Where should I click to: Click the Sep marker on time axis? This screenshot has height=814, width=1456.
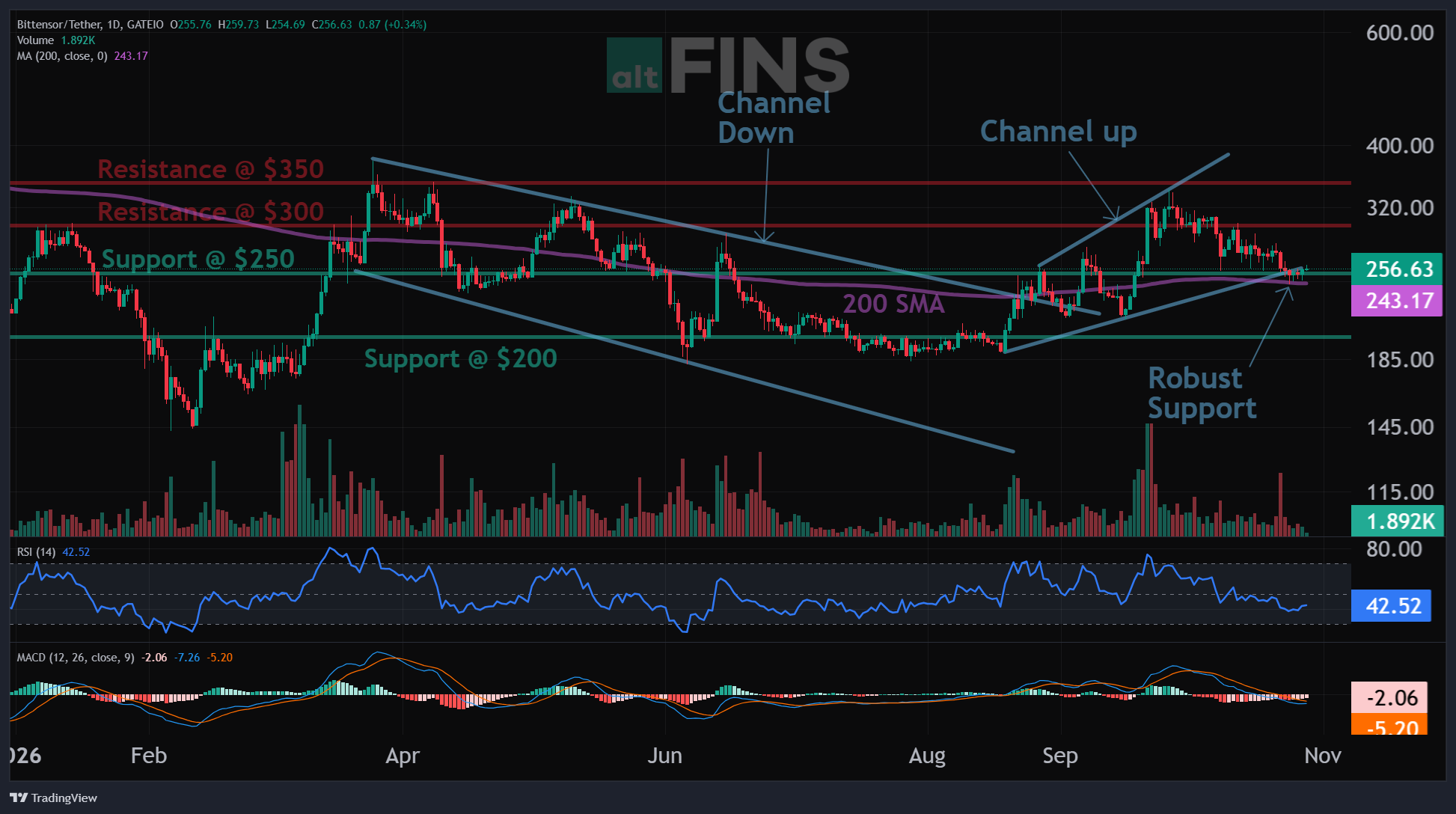(1060, 756)
